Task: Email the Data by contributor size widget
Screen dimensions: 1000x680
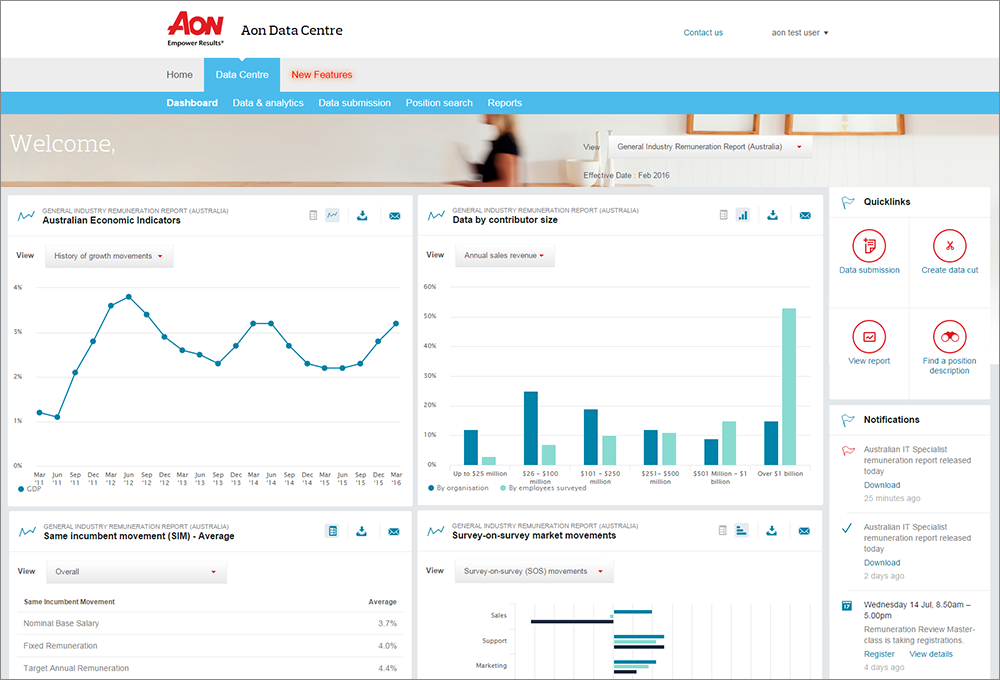Action: click(x=805, y=215)
